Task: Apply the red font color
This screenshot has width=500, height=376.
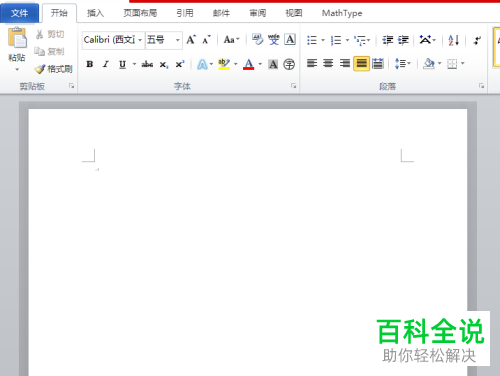Action: pos(249,64)
